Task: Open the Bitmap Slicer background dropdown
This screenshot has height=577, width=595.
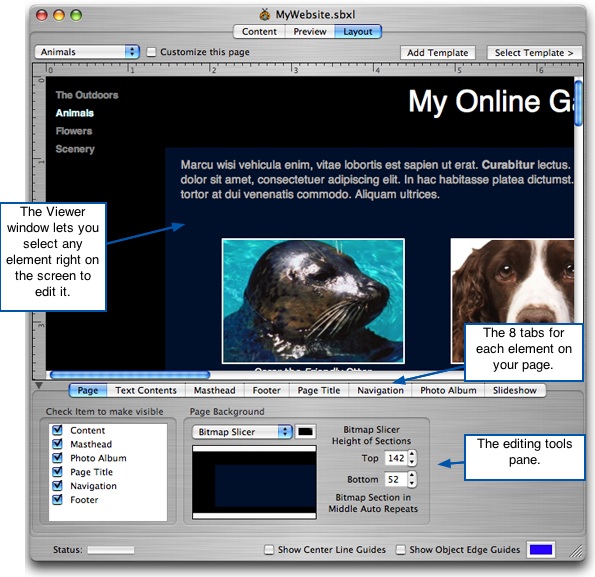Action: pyautogui.click(x=242, y=432)
